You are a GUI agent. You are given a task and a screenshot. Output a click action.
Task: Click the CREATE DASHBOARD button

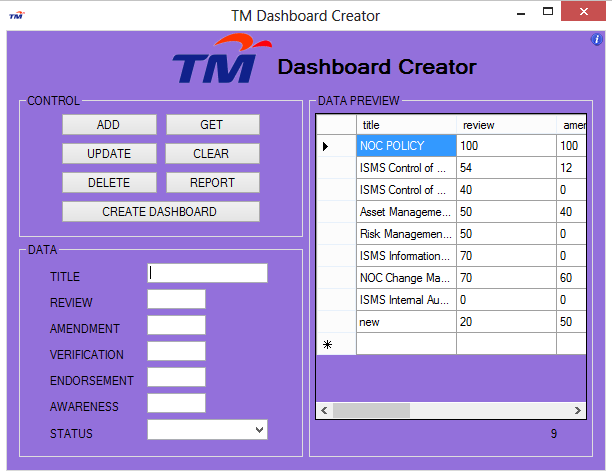(161, 211)
